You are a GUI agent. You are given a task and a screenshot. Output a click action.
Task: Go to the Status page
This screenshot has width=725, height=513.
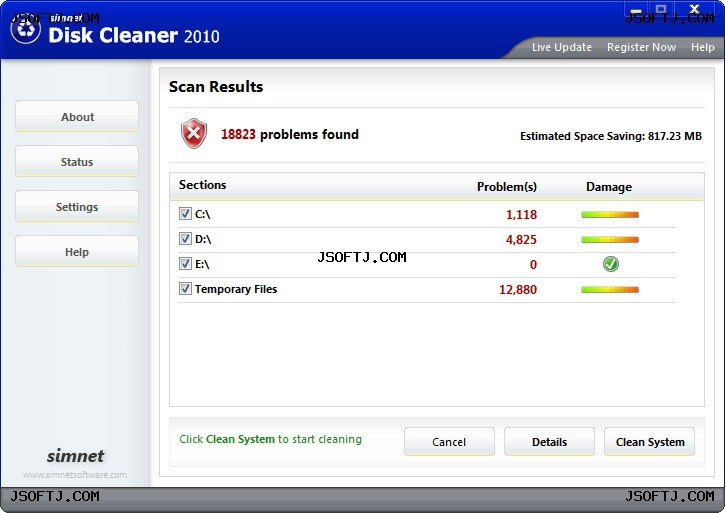[x=77, y=161]
